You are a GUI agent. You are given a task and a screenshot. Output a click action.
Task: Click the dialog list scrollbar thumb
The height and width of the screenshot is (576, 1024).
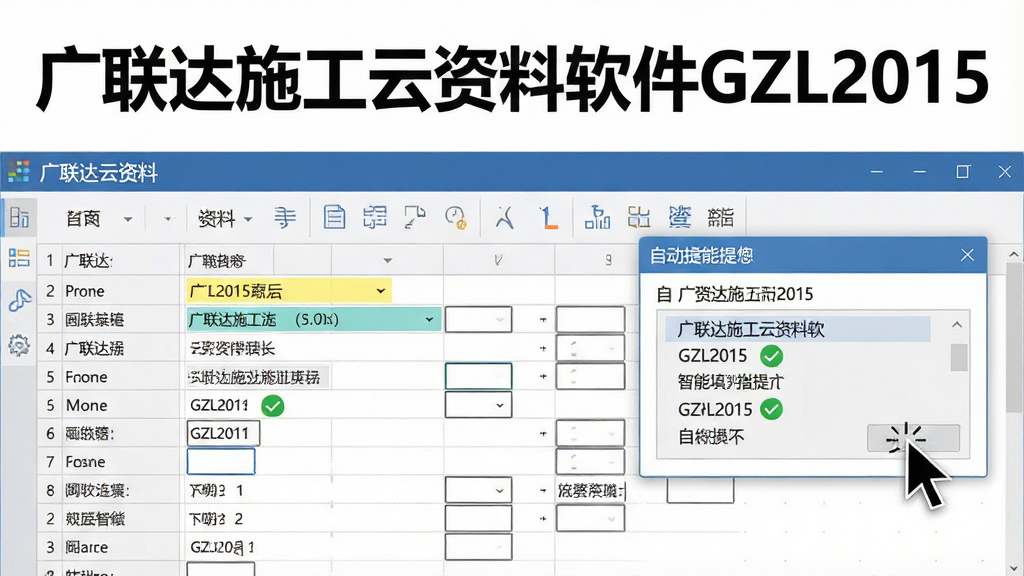coord(958,357)
